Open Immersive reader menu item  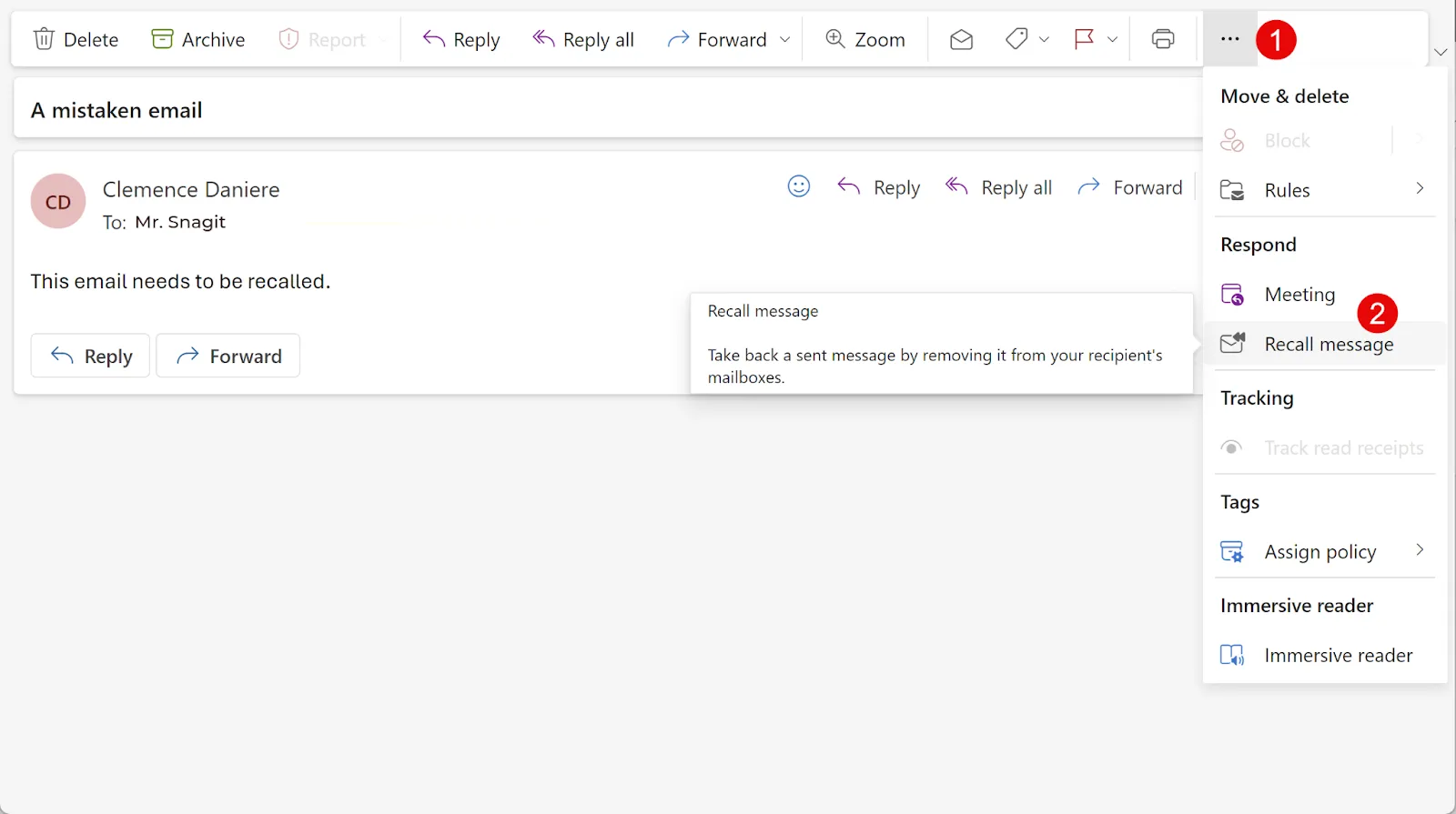(1325, 655)
